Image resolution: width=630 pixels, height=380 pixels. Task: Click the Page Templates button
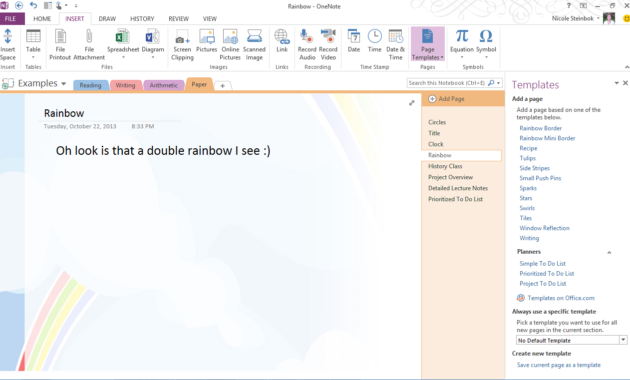(428, 44)
